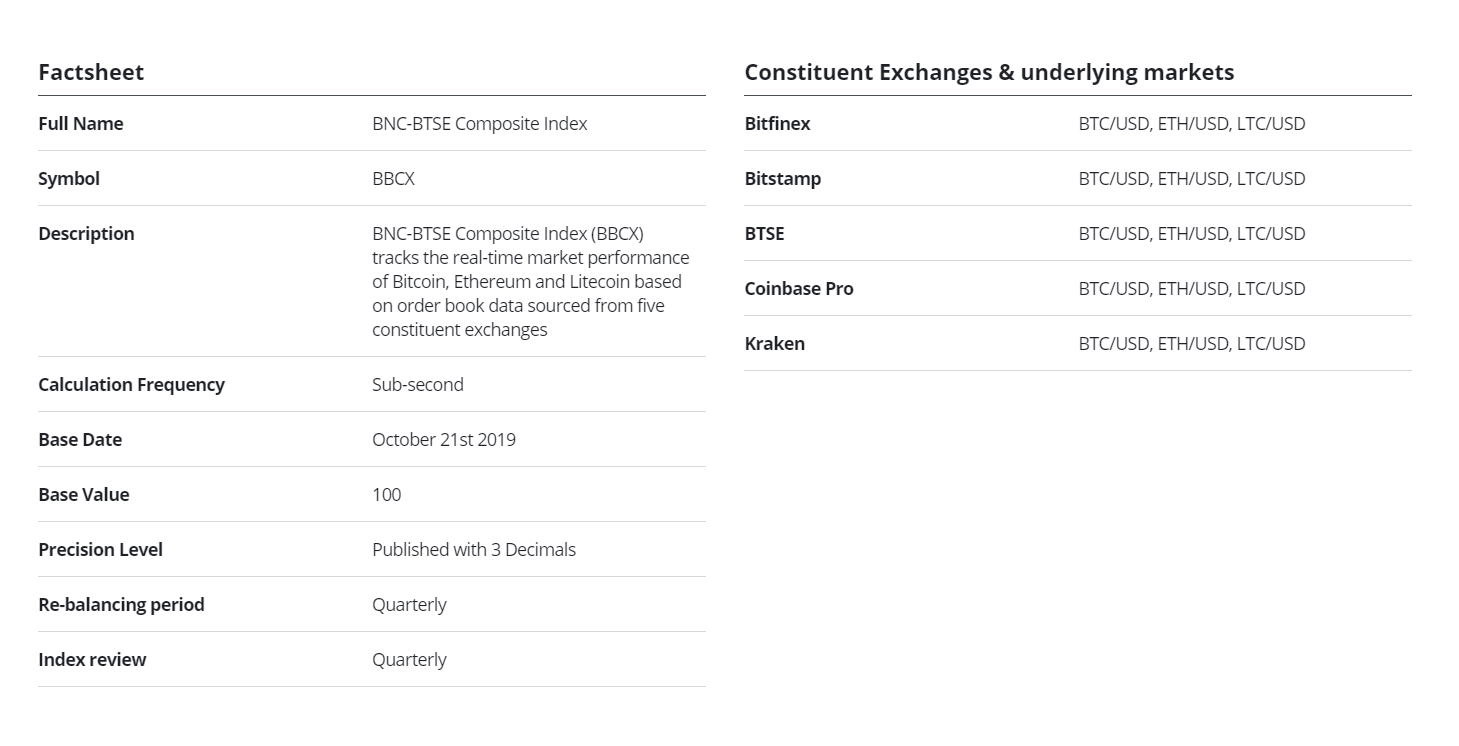The width and height of the screenshot is (1459, 746).
Task: Click the BBCX symbol value
Action: 393,179
